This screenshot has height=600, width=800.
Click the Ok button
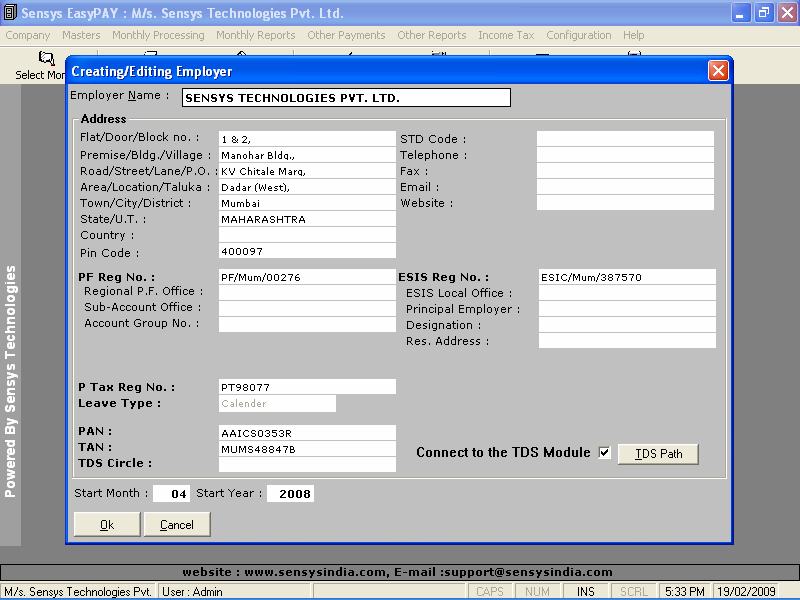(x=107, y=524)
